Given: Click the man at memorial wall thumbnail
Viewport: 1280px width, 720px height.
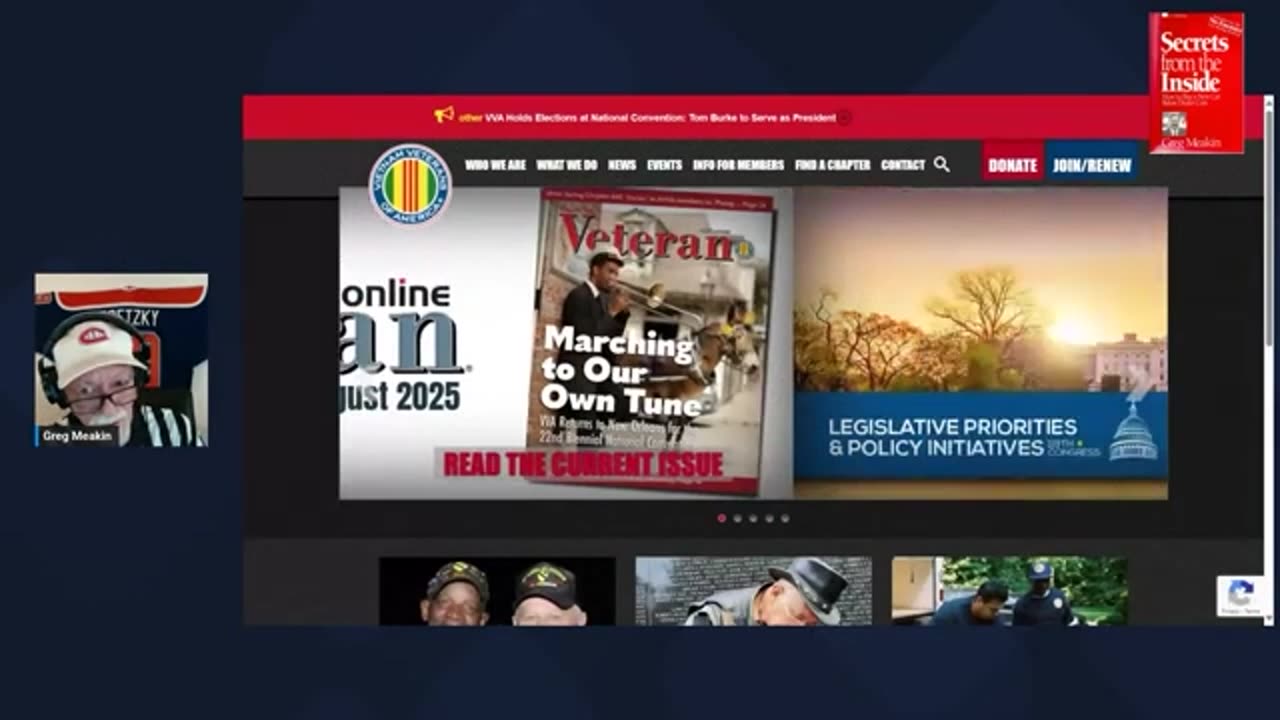Looking at the screenshot, I should coord(753,591).
